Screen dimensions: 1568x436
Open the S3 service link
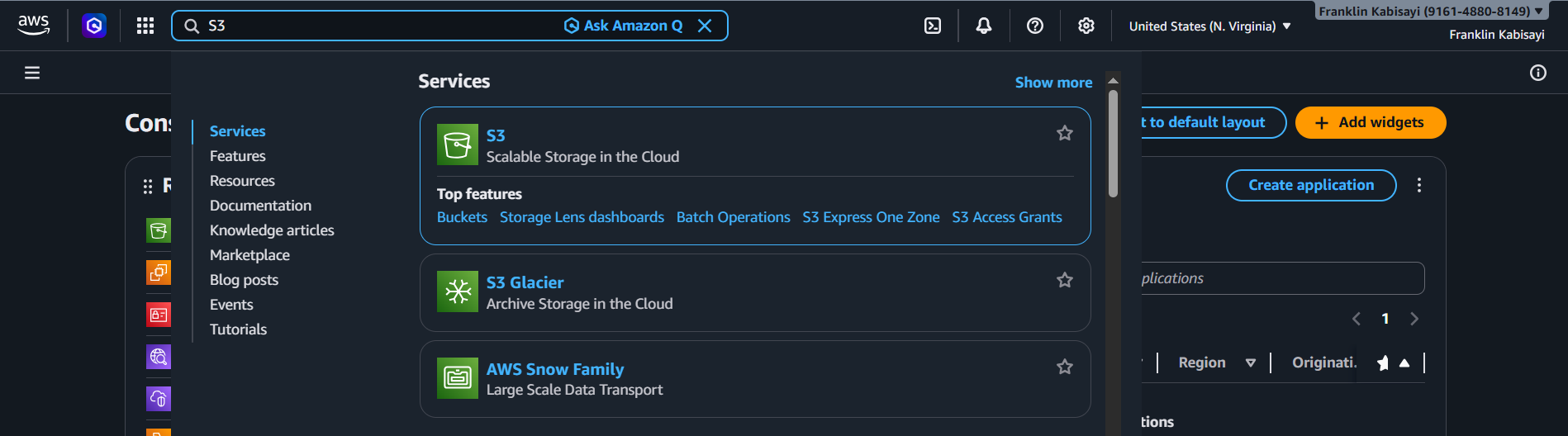coord(496,135)
